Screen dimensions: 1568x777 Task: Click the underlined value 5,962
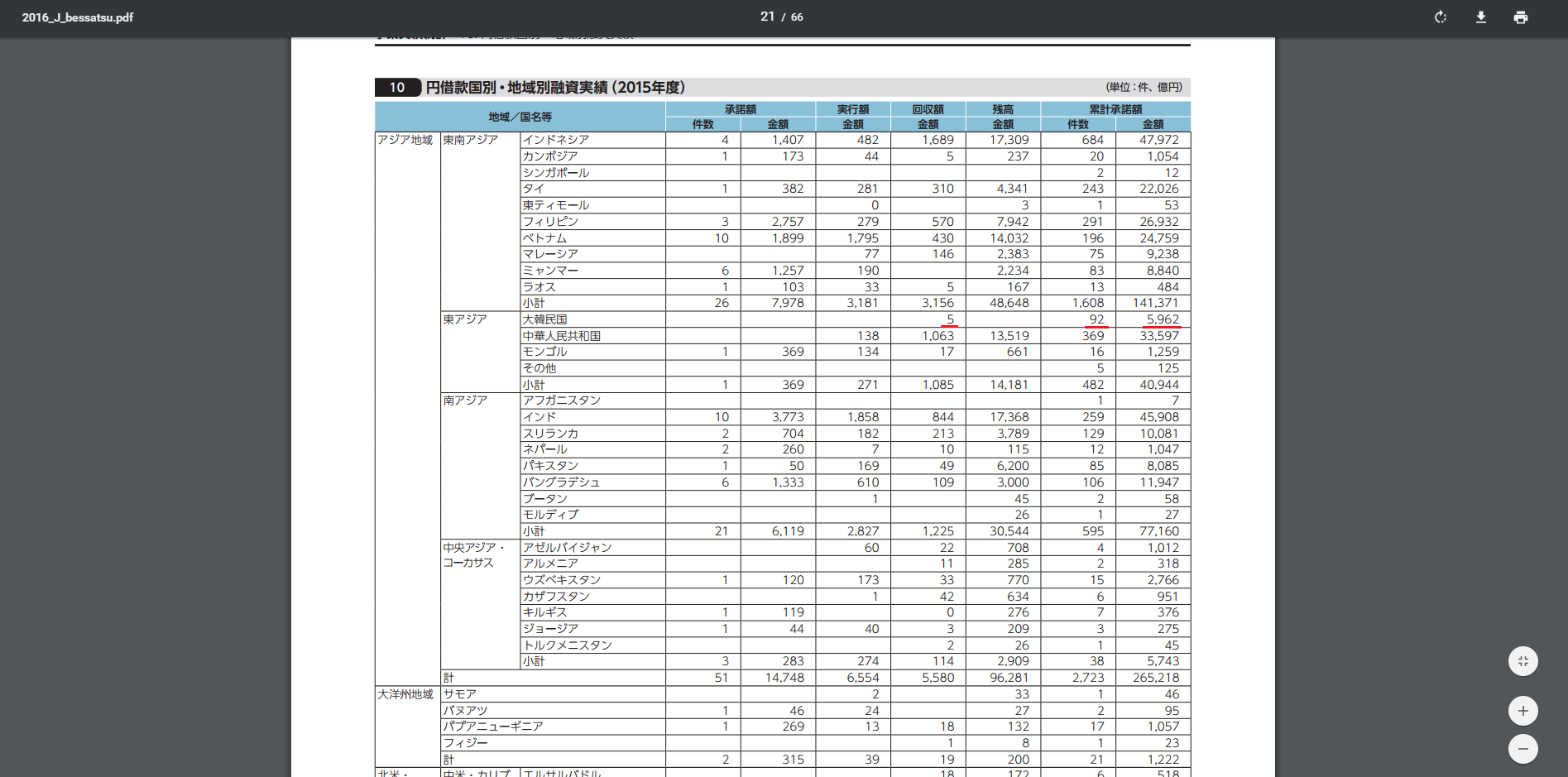(1162, 319)
